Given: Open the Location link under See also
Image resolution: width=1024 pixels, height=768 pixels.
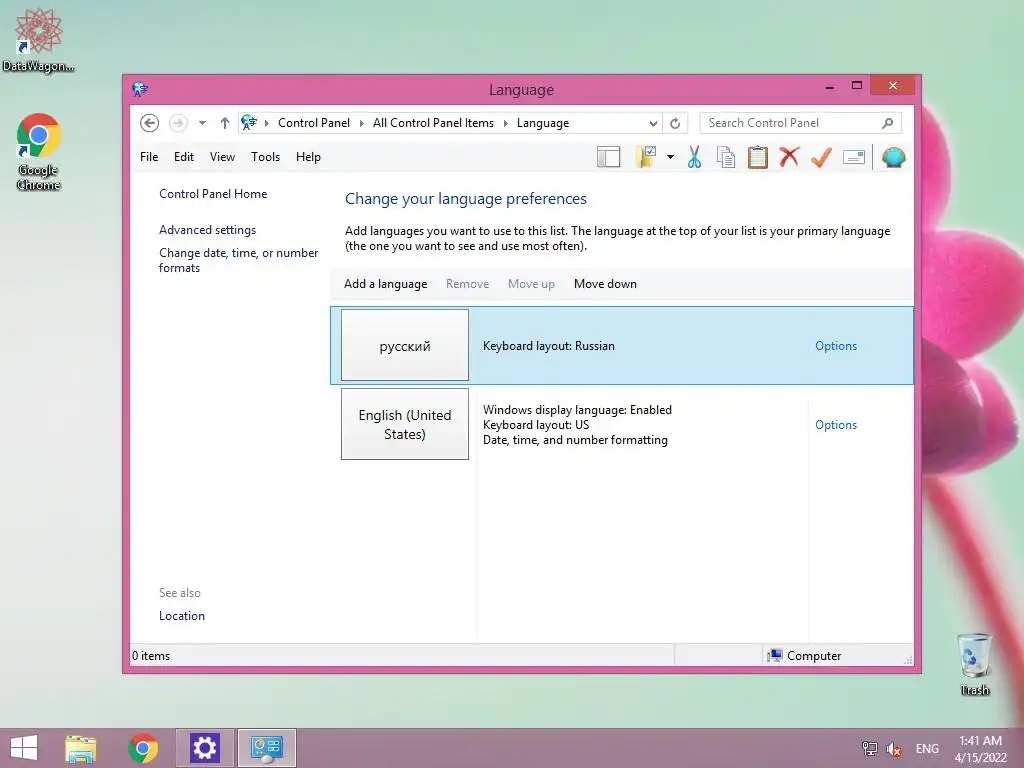Looking at the screenshot, I should tap(182, 616).
